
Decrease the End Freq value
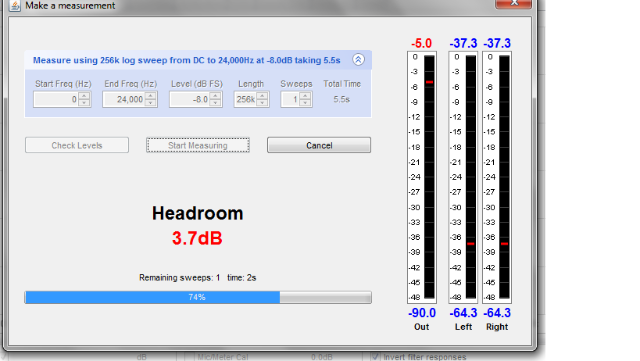150,103
